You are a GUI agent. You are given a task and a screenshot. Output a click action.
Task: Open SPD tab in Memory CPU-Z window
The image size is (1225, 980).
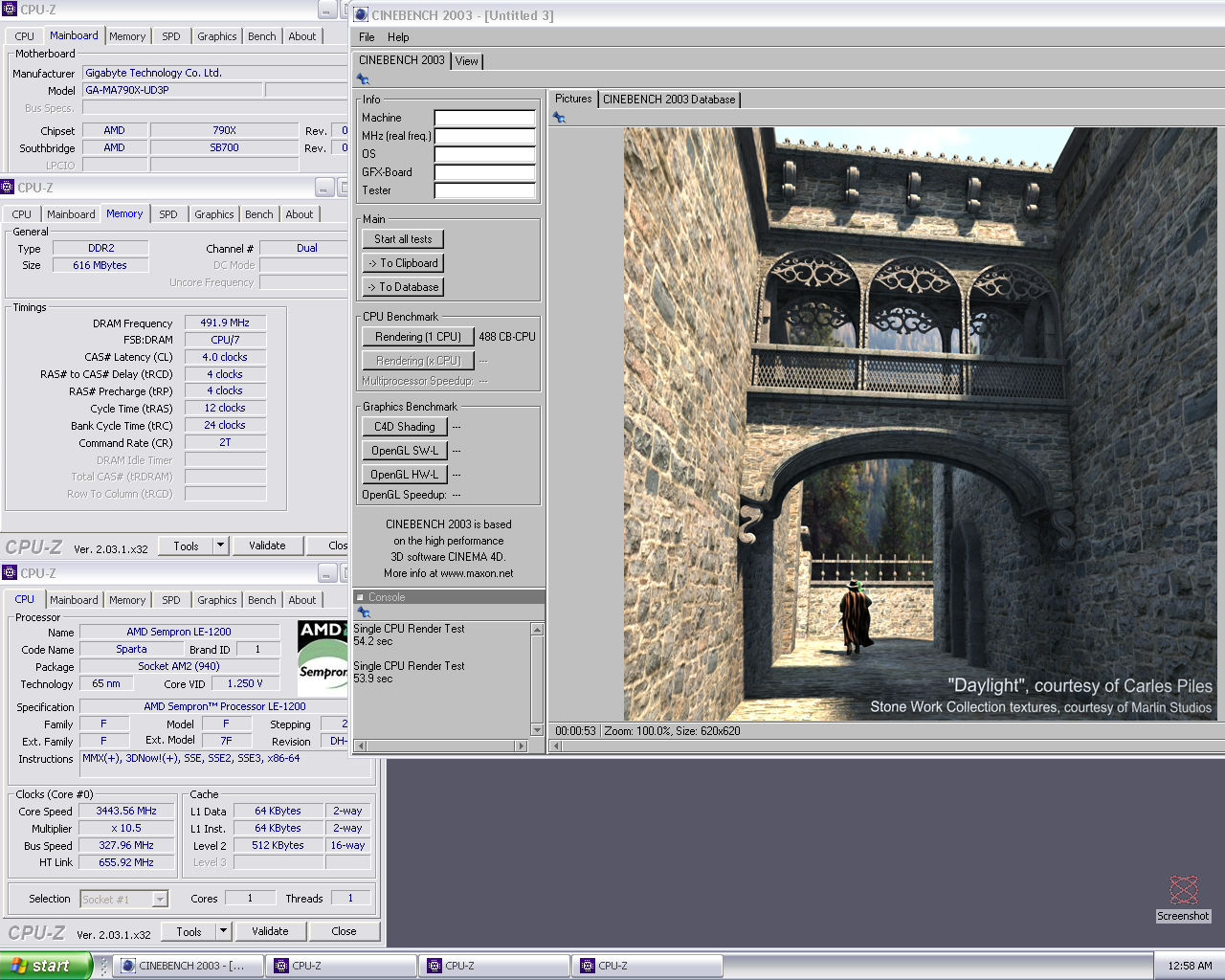click(168, 214)
